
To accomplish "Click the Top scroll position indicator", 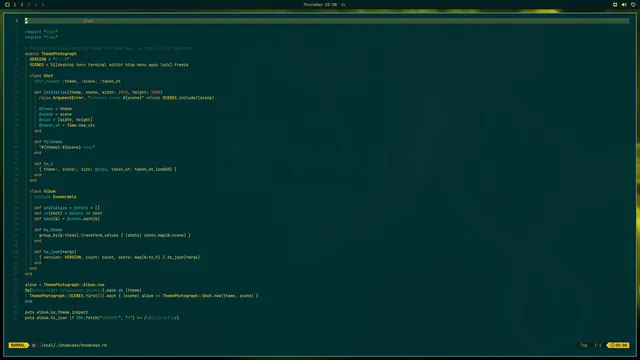I will click(x=584, y=345).
